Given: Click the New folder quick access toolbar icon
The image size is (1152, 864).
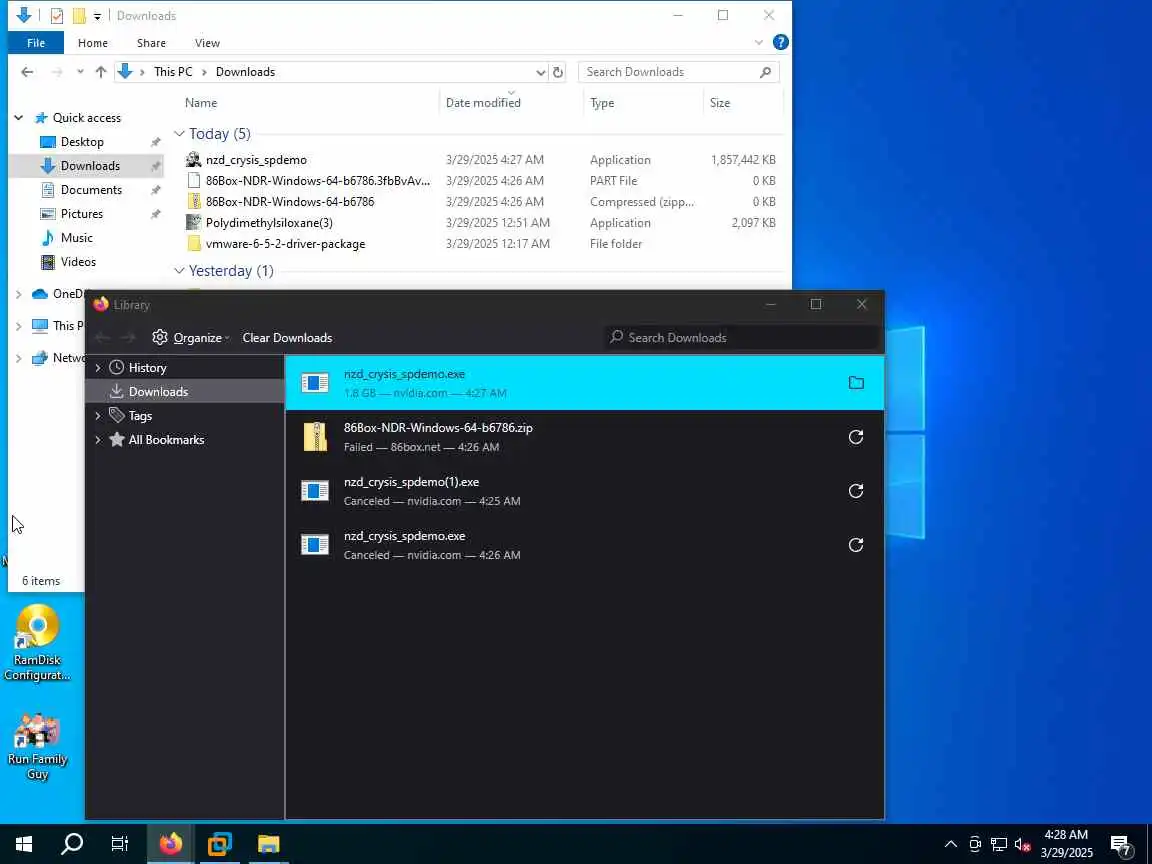Looking at the screenshot, I should pyautogui.click(x=79, y=15).
